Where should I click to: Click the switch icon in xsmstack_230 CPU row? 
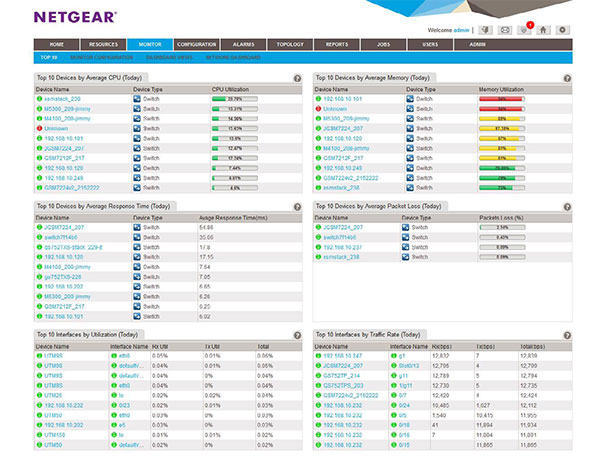tap(137, 99)
